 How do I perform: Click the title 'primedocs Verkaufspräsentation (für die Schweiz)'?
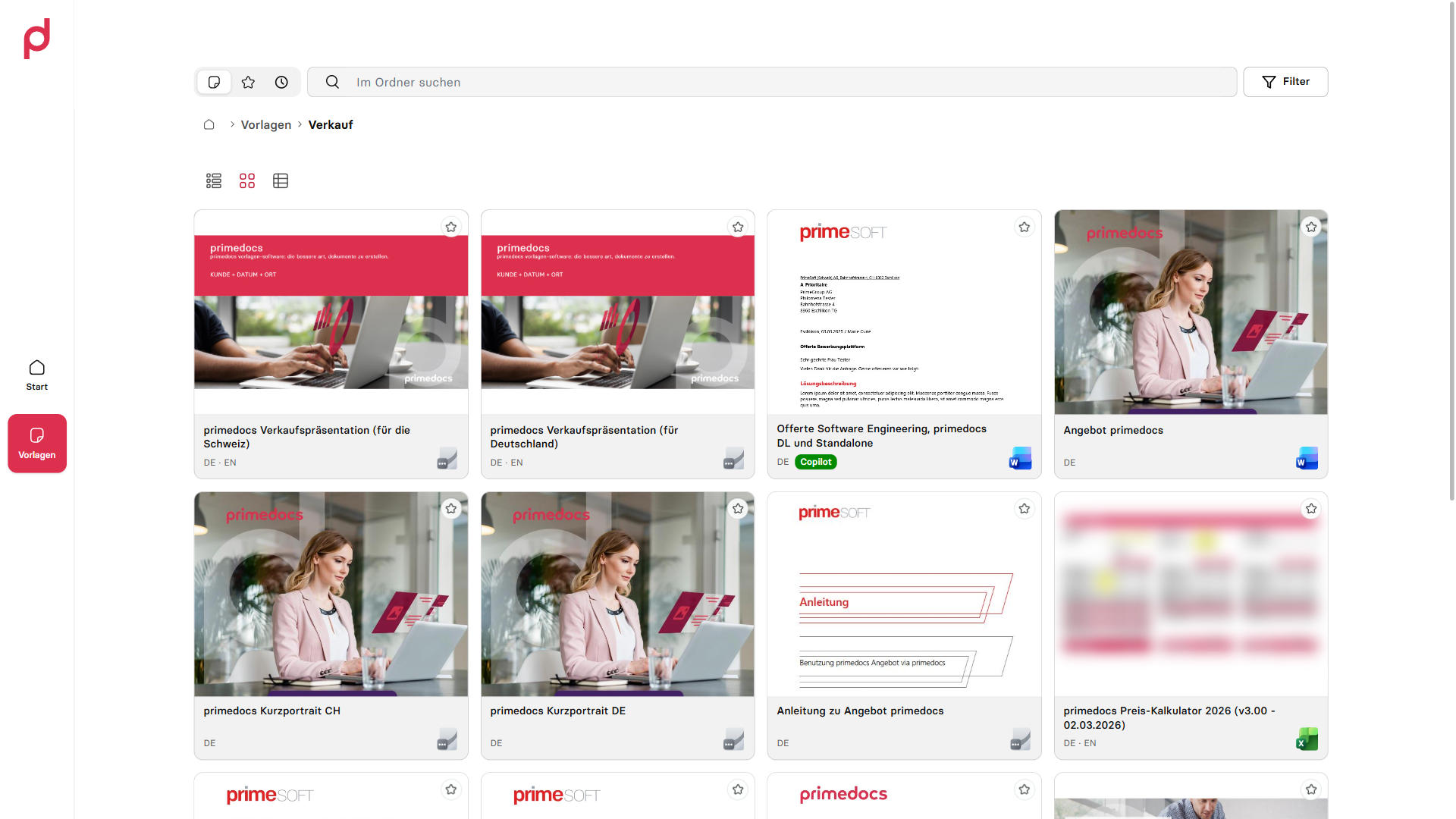(x=306, y=437)
